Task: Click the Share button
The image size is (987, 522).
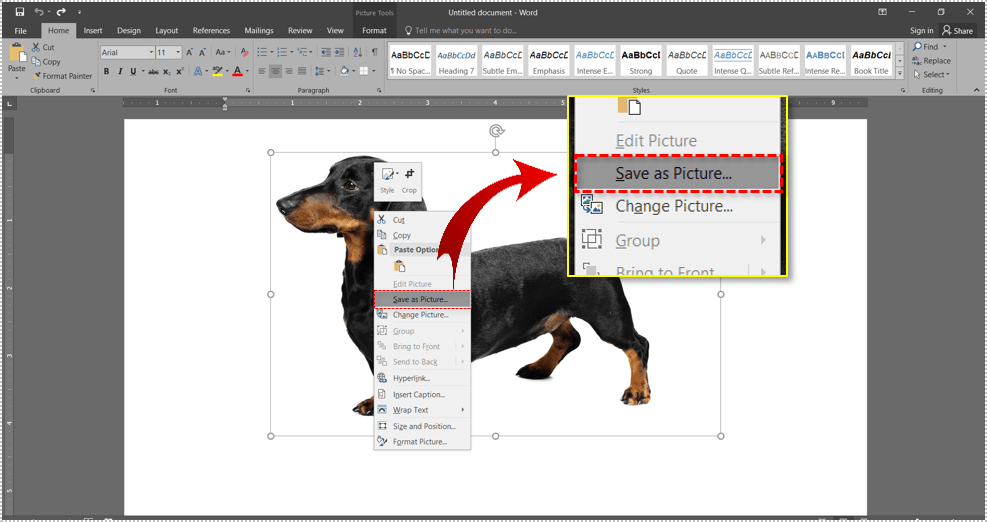Action: [957, 31]
